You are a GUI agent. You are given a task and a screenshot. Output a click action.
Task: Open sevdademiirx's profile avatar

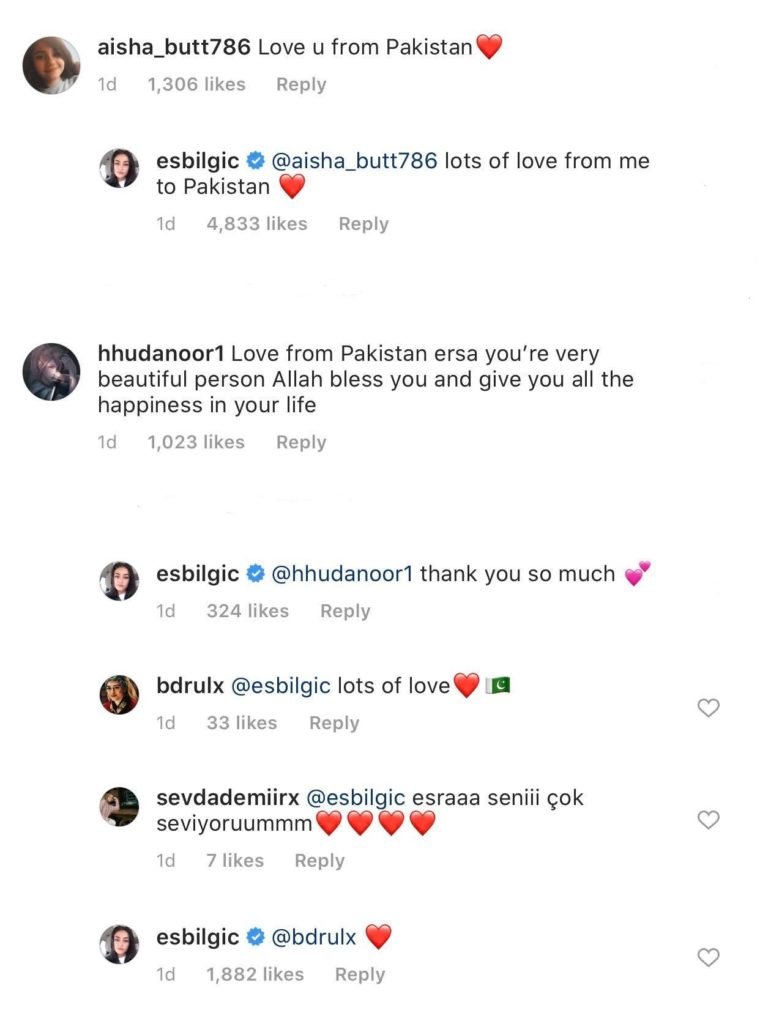(119, 807)
